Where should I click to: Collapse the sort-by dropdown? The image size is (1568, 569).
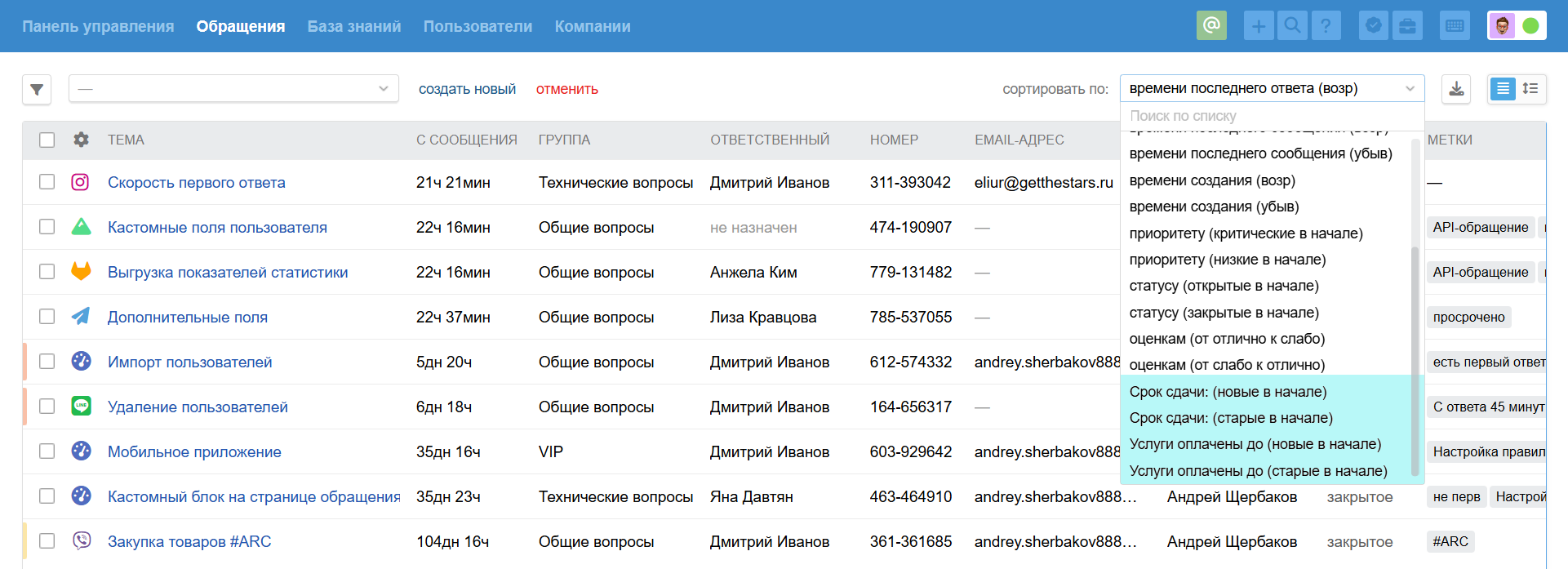coord(1272,88)
